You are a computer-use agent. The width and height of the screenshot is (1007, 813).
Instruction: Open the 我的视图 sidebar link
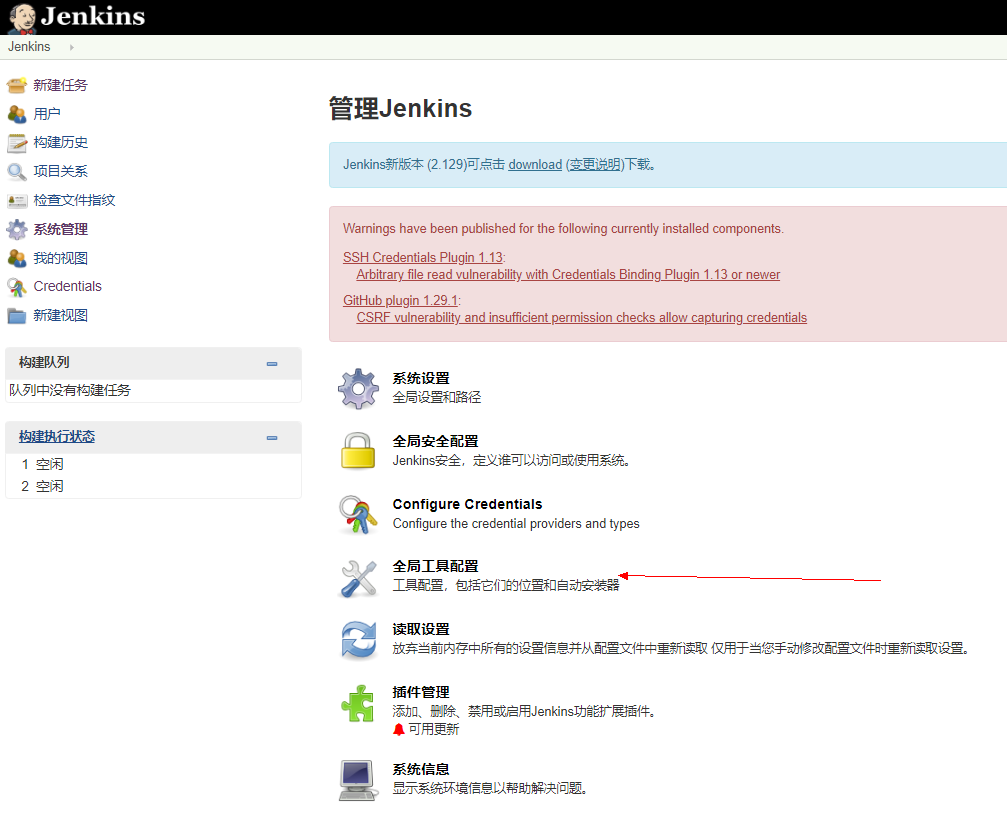(x=60, y=258)
